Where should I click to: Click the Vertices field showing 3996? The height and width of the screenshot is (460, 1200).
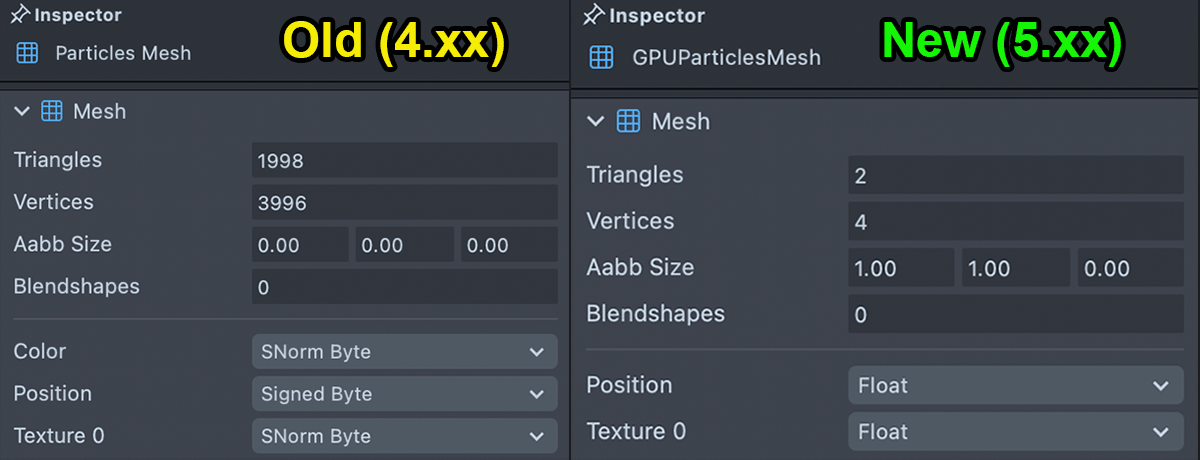[x=404, y=202]
